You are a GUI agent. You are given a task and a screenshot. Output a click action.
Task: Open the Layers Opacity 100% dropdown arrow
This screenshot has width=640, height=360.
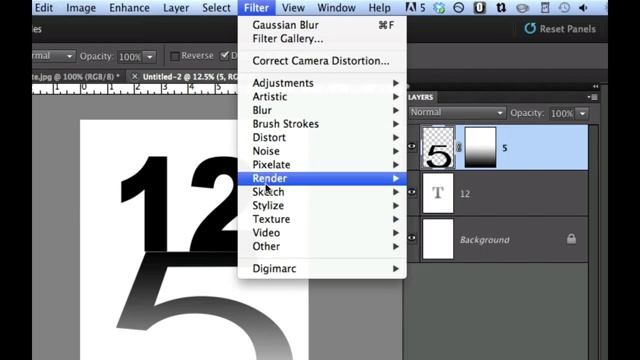click(x=583, y=113)
